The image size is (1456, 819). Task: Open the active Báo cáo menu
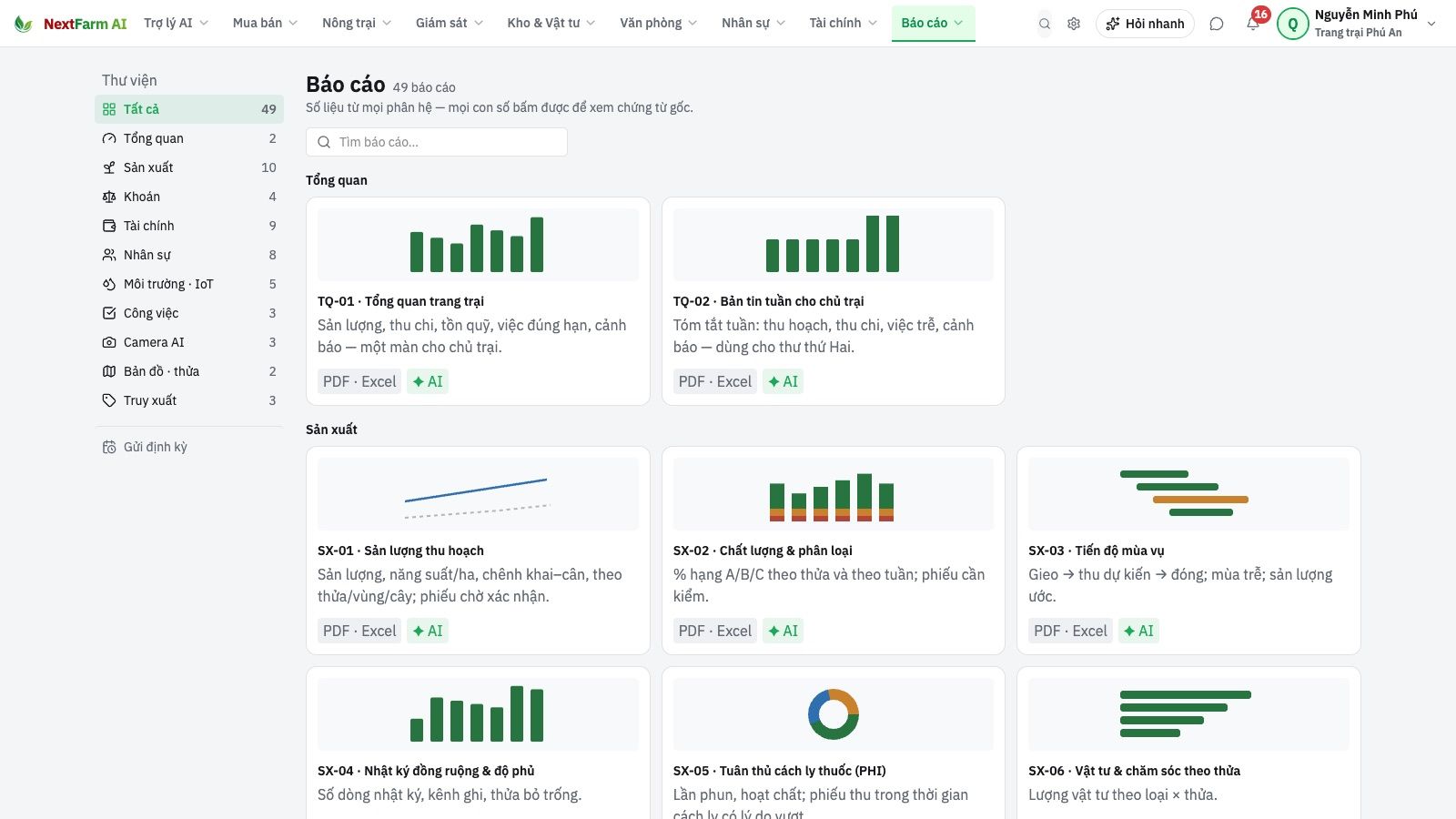(933, 23)
